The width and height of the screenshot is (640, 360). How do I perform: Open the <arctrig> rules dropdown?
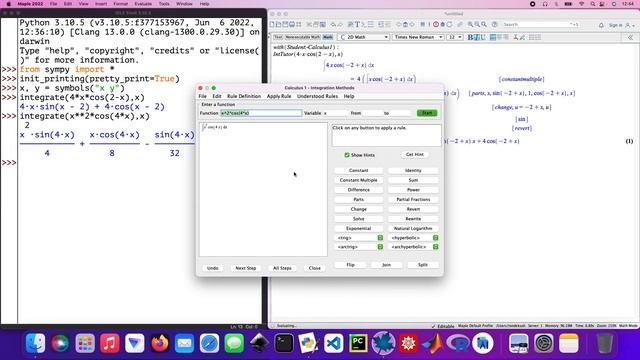pyautogui.click(x=358, y=247)
